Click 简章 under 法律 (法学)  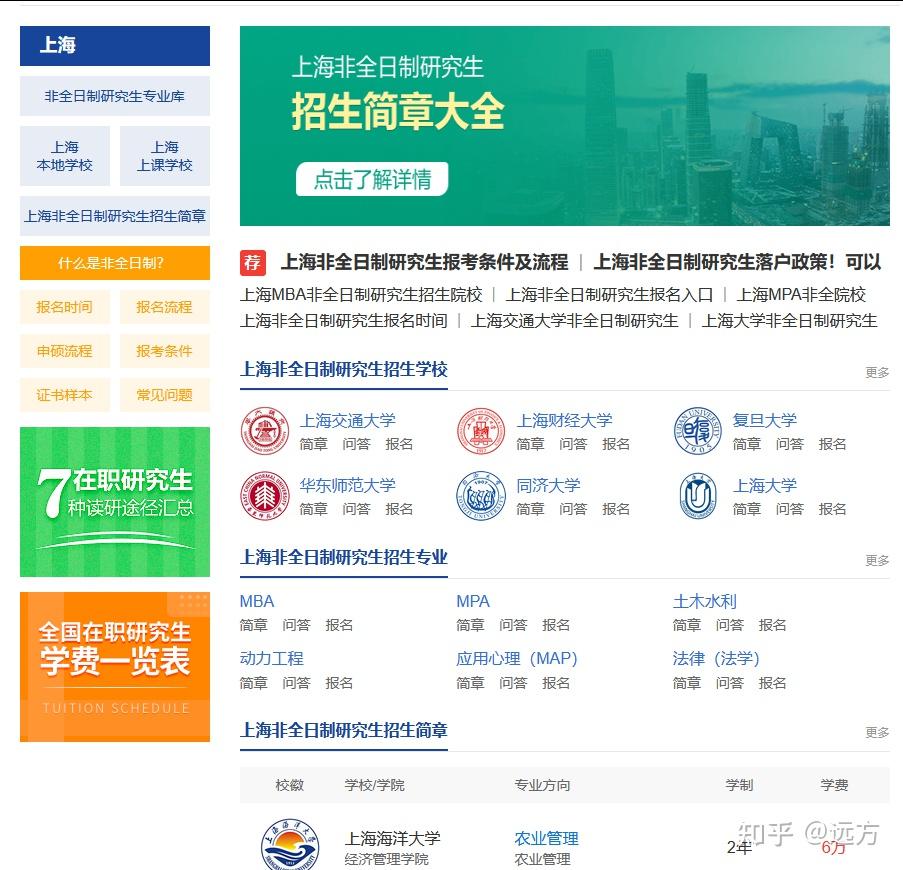(x=686, y=683)
